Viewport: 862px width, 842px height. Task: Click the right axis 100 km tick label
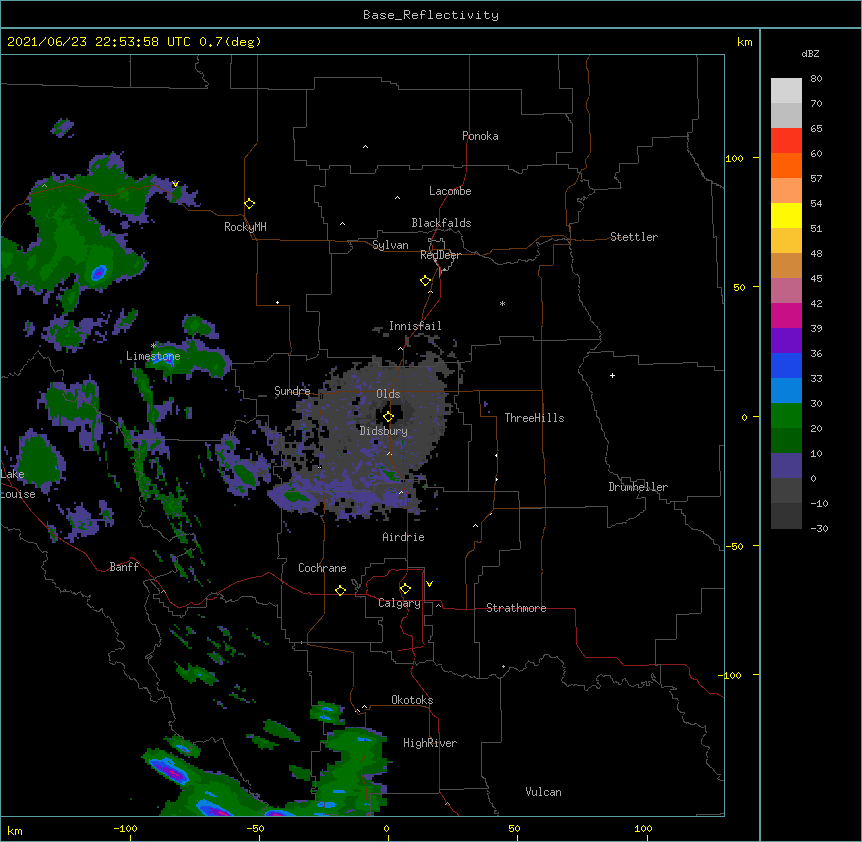coord(734,158)
